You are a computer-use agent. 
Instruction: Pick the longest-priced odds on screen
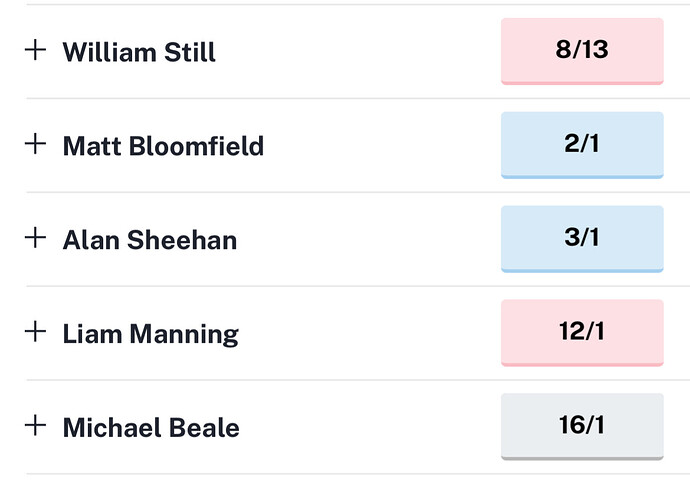pos(581,426)
